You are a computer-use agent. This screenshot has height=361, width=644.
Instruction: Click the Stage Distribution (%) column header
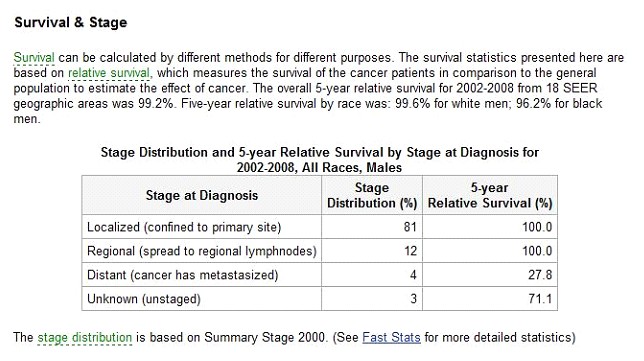pyautogui.click(x=372, y=195)
